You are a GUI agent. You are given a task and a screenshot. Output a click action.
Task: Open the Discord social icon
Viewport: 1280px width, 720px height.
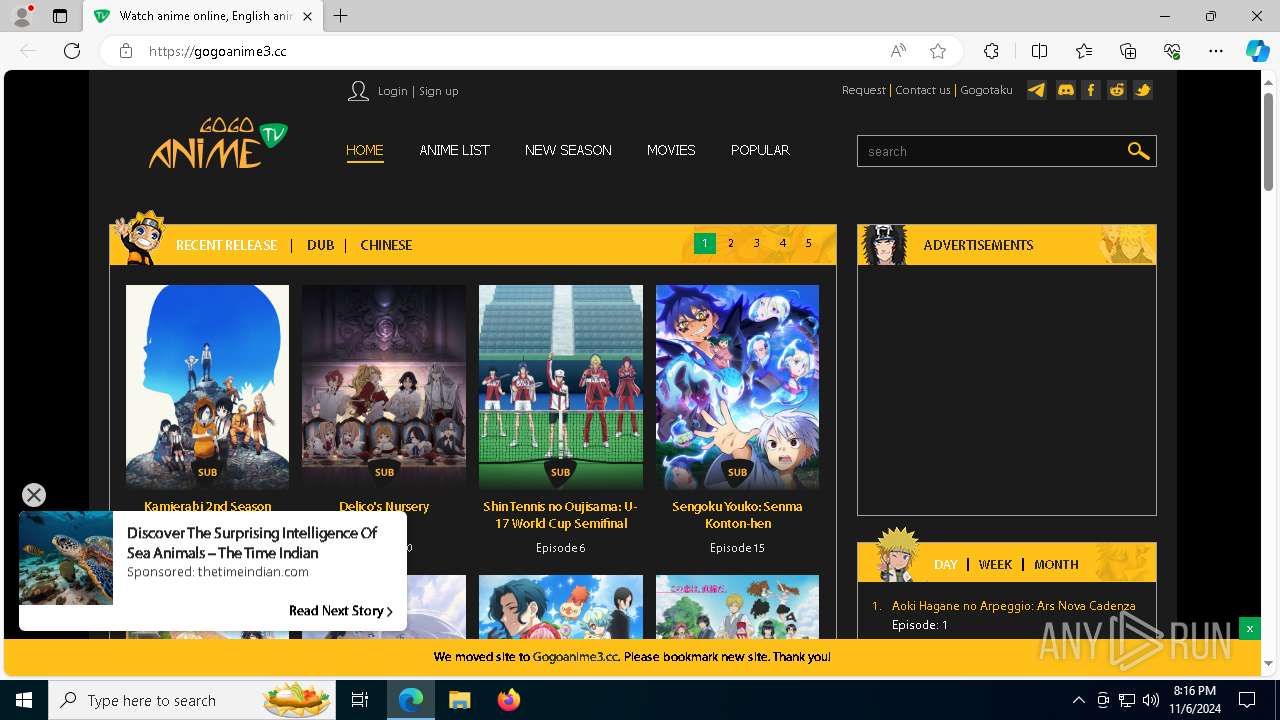click(x=1065, y=90)
